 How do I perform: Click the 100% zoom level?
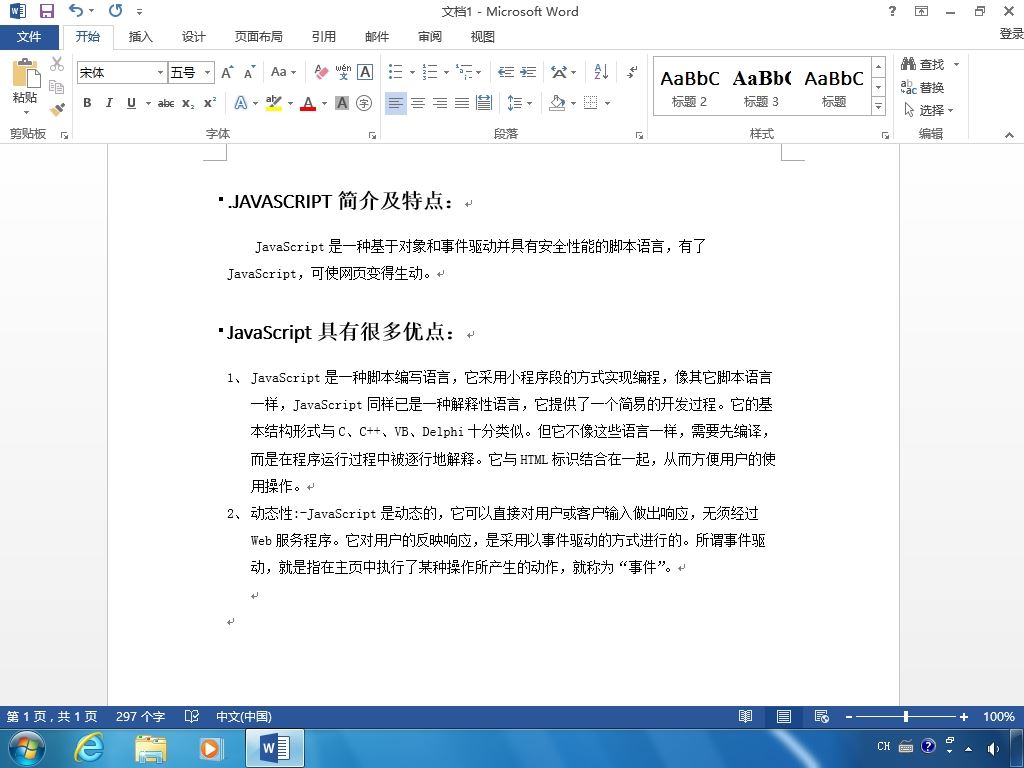click(999, 716)
